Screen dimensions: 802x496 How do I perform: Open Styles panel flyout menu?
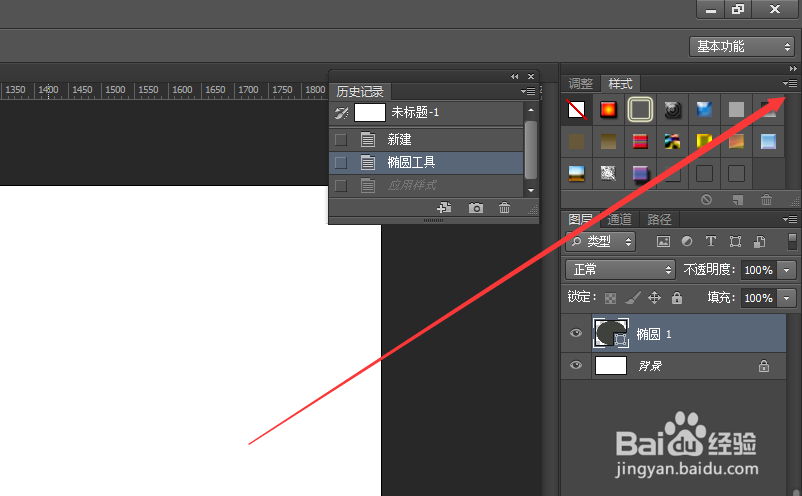coord(790,83)
